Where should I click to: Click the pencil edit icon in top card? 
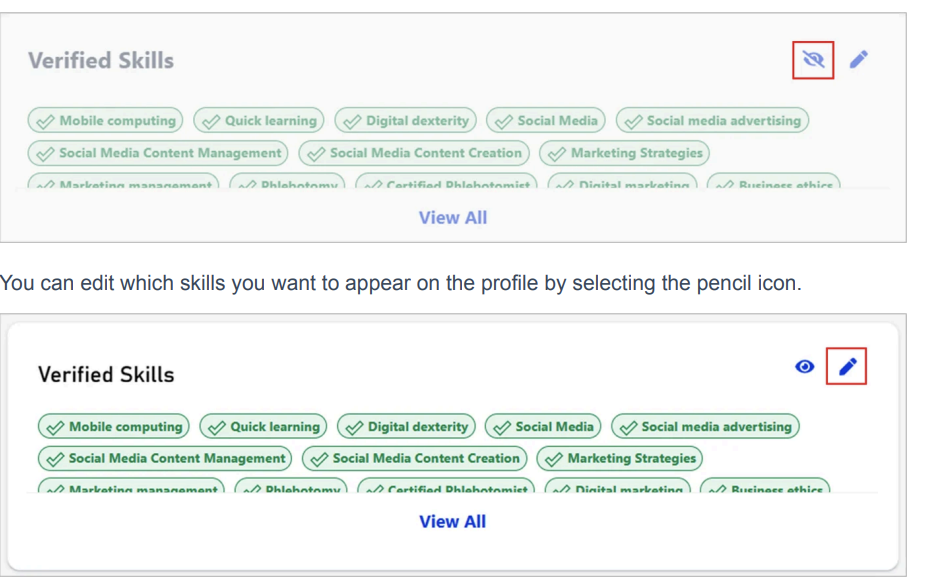click(858, 60)
